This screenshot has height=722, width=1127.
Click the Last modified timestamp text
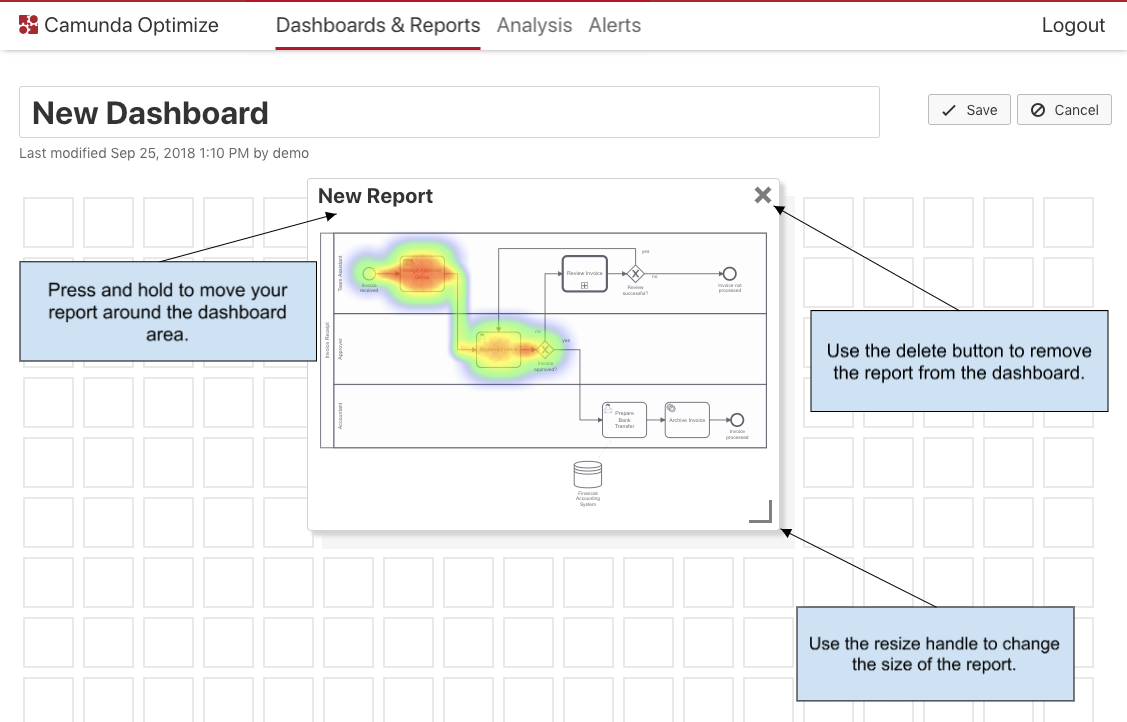coord(164,153)
